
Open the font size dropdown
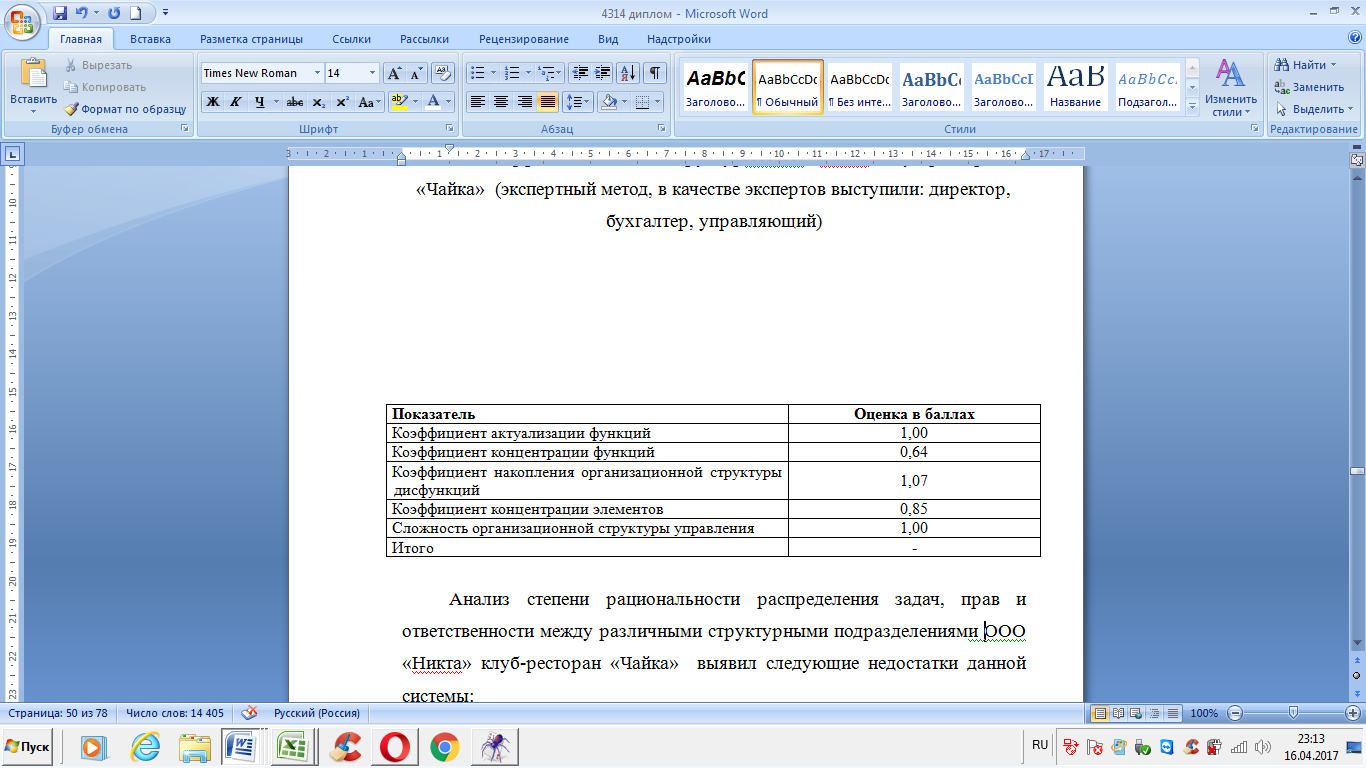pos(373,73)
